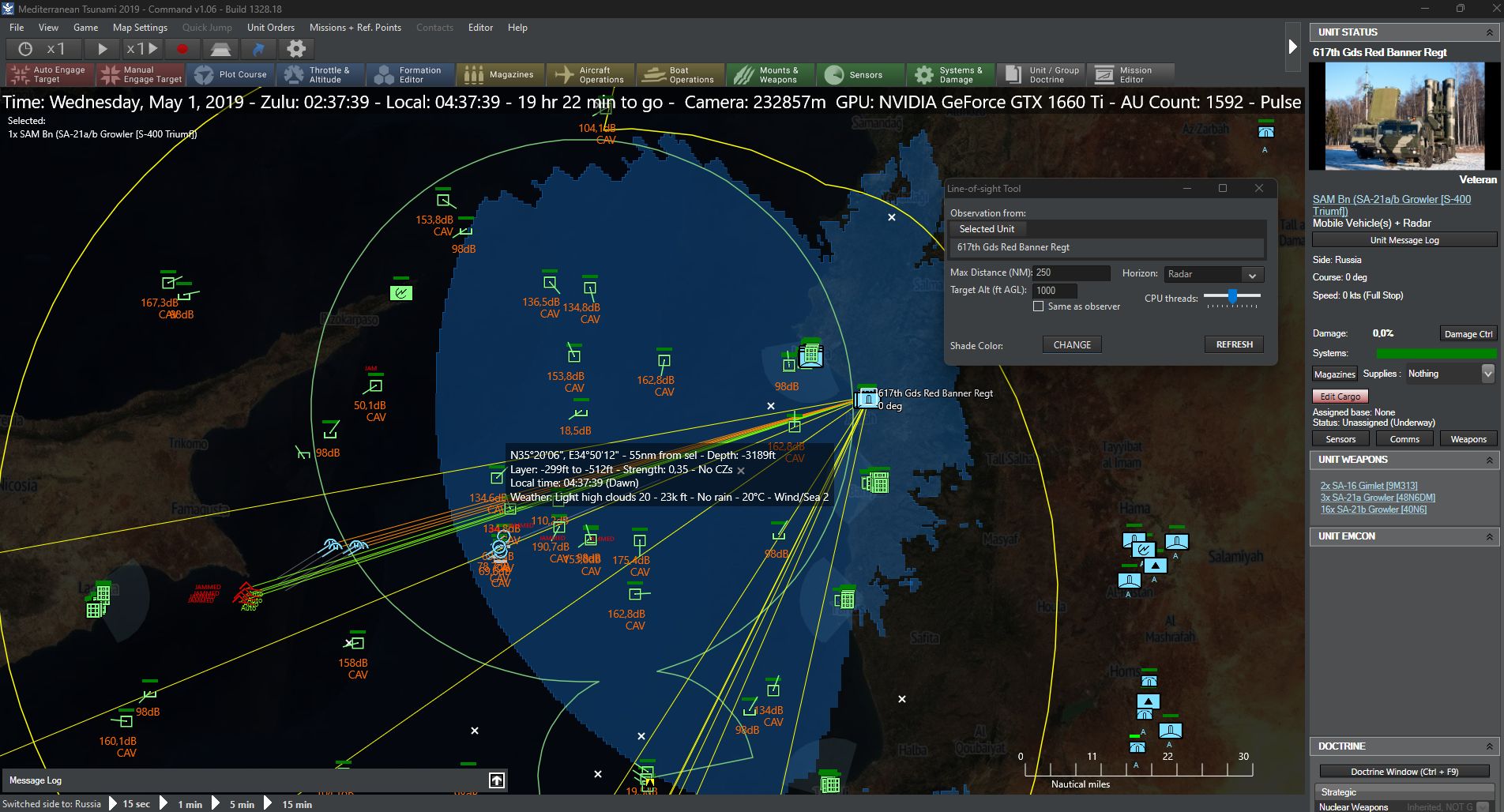Screen dimensions: 1504x812
Task: Open Mounts & Weapons
Action: point(770,74)
